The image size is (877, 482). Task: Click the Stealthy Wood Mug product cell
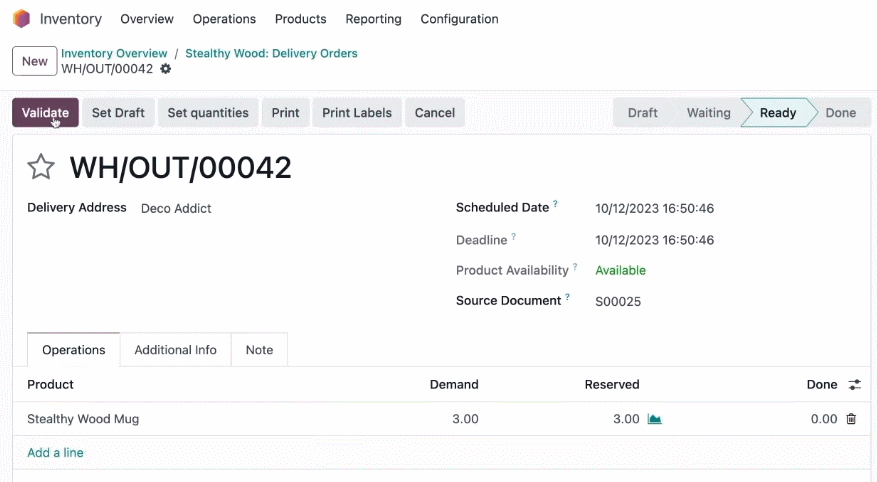(x=83, y=419)
